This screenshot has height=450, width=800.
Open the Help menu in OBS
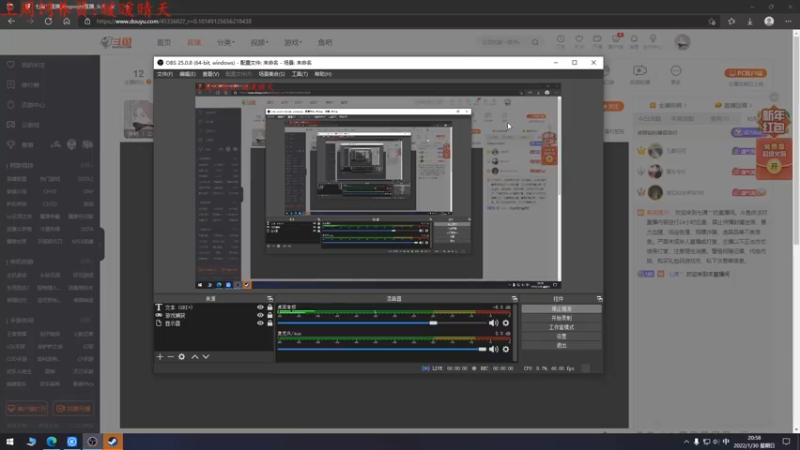(x=323, y=74)
